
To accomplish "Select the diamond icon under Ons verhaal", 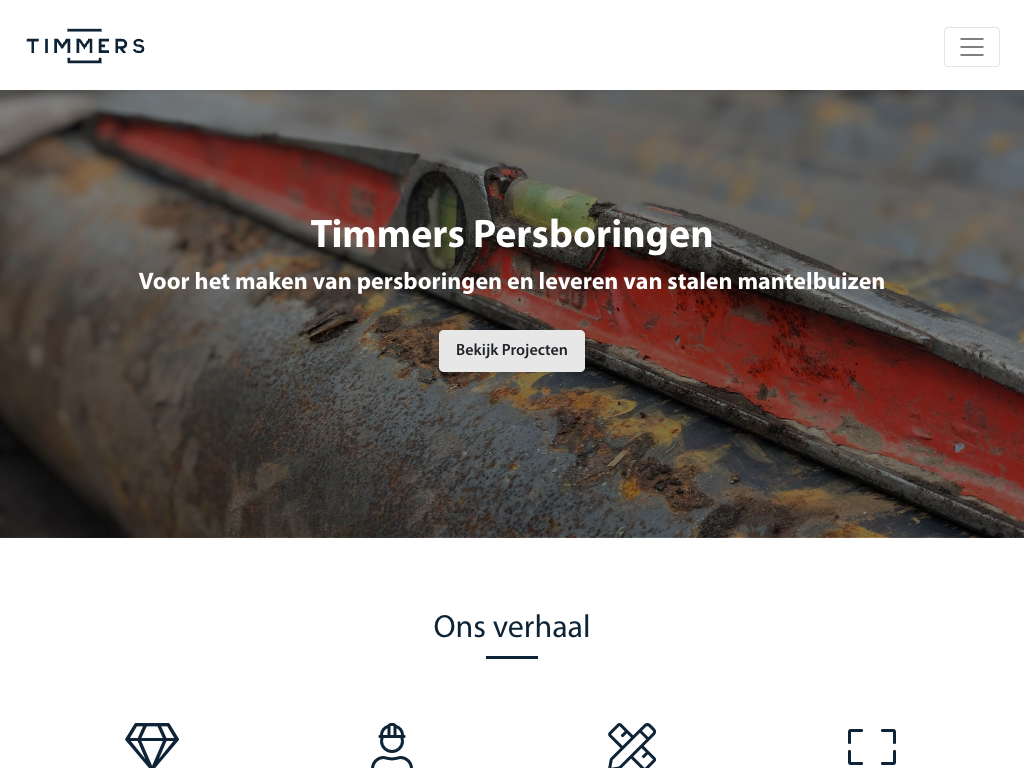I will click(152, 744).
